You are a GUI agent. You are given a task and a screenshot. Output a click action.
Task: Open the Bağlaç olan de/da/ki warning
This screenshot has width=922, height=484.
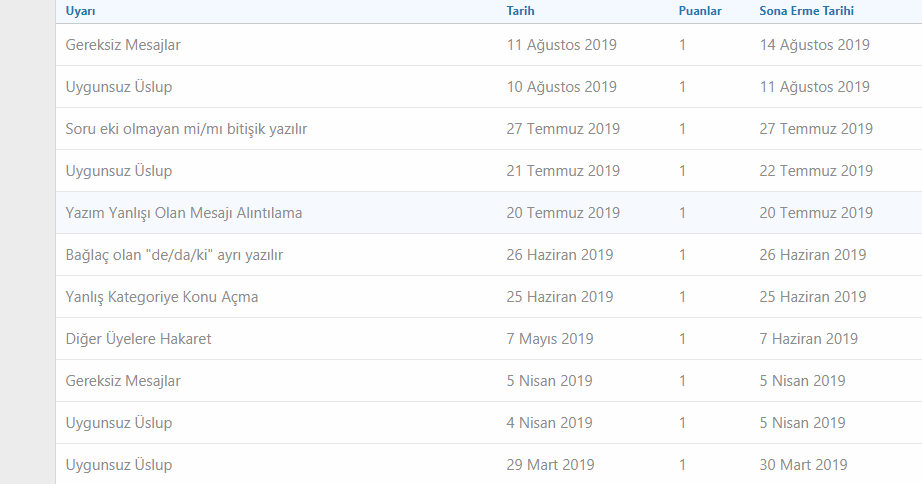click(175, 255)
